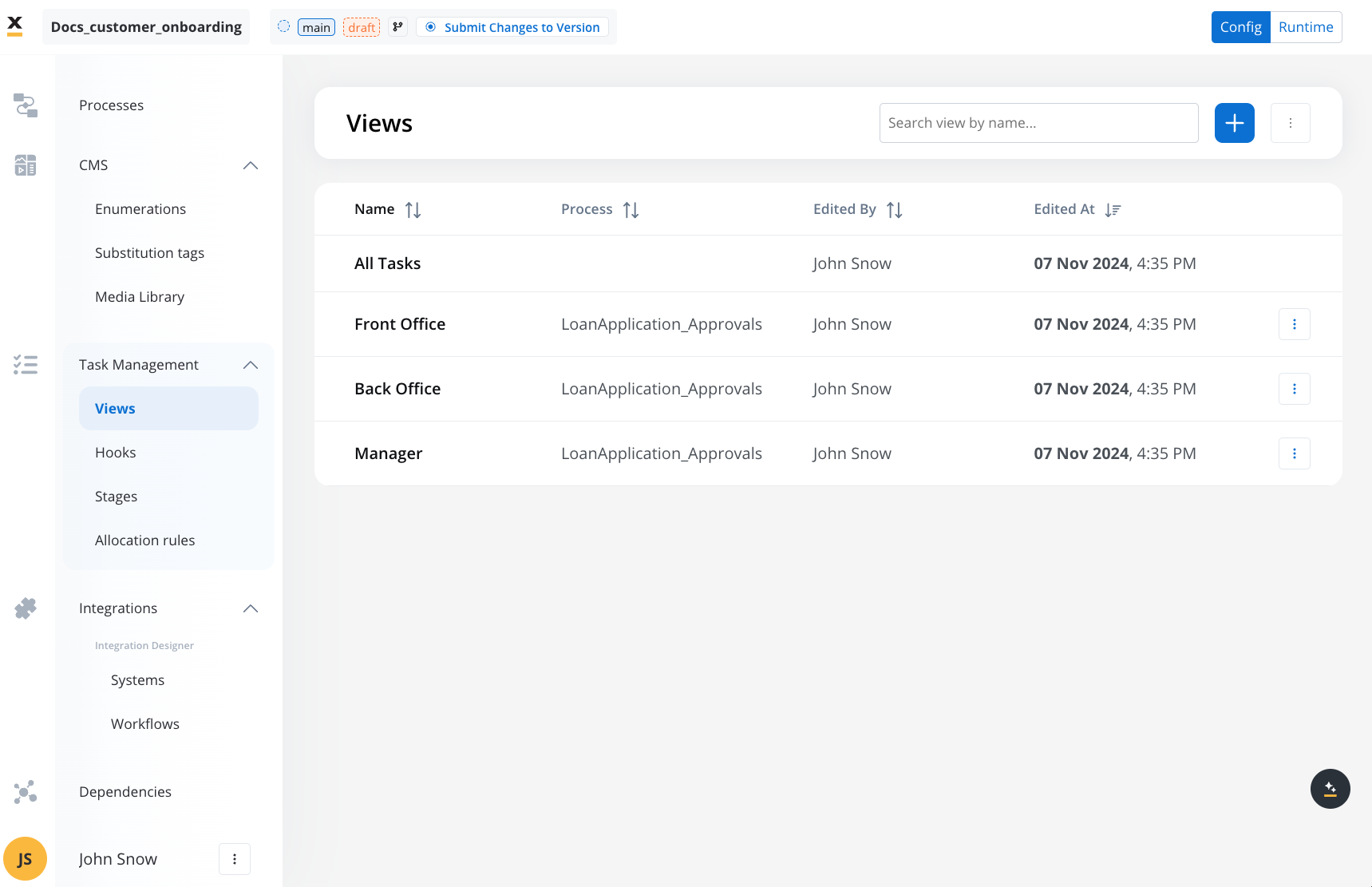
Task: Open the Processes sidebar icon
Action: tap(26, 105)
